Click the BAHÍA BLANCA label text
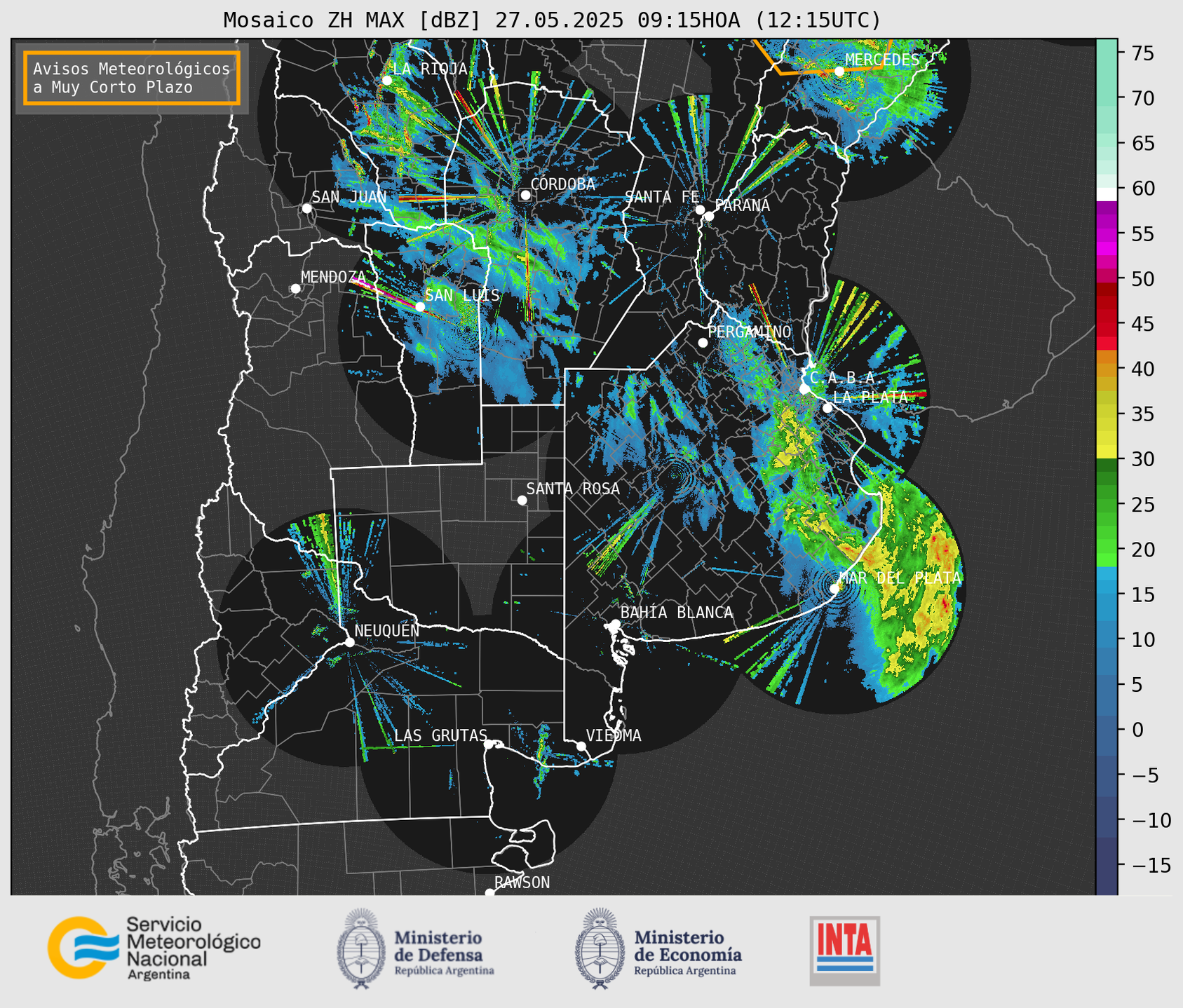Screen dimensions: 1183x1008 coord(677,612)
